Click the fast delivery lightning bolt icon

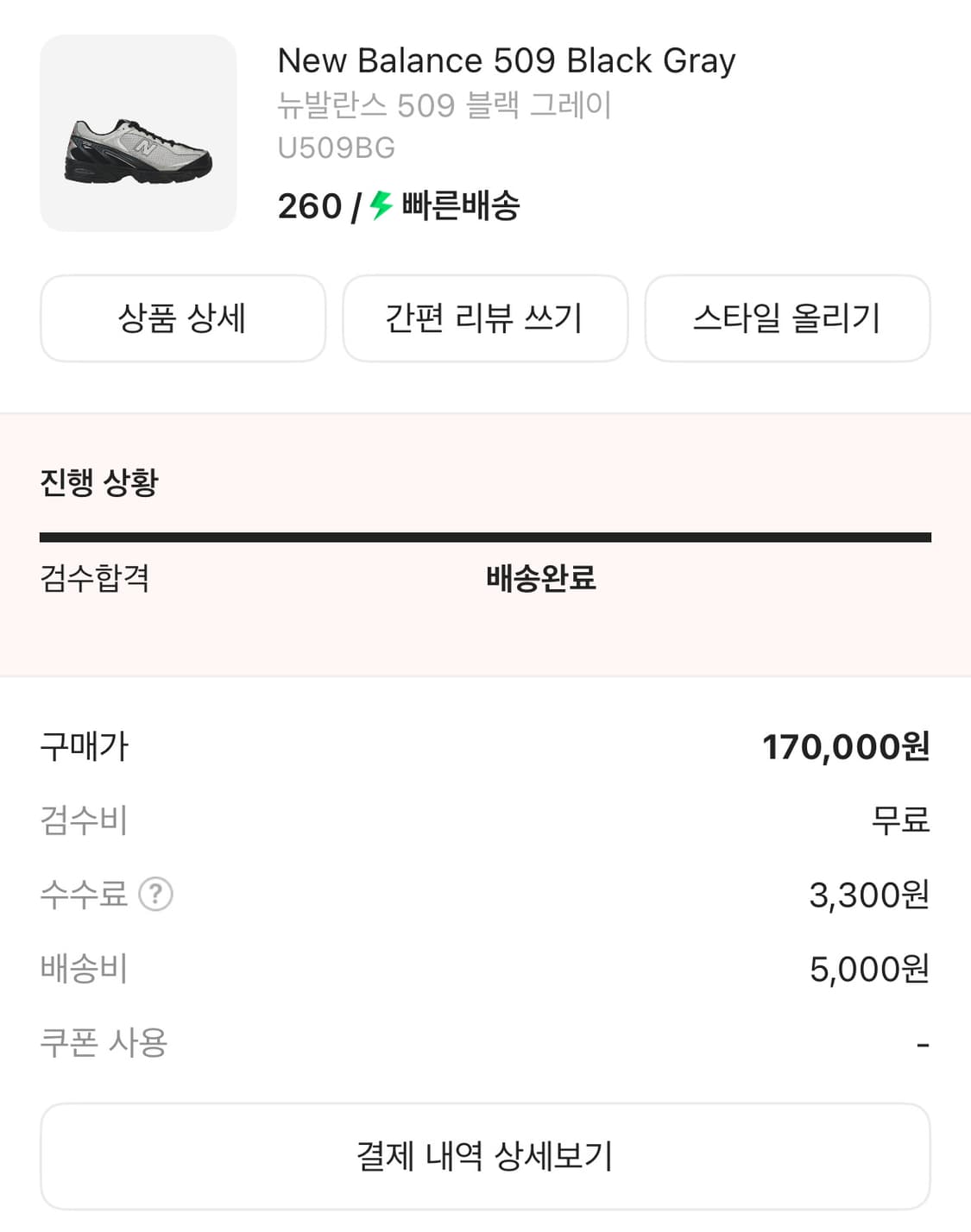381,205
